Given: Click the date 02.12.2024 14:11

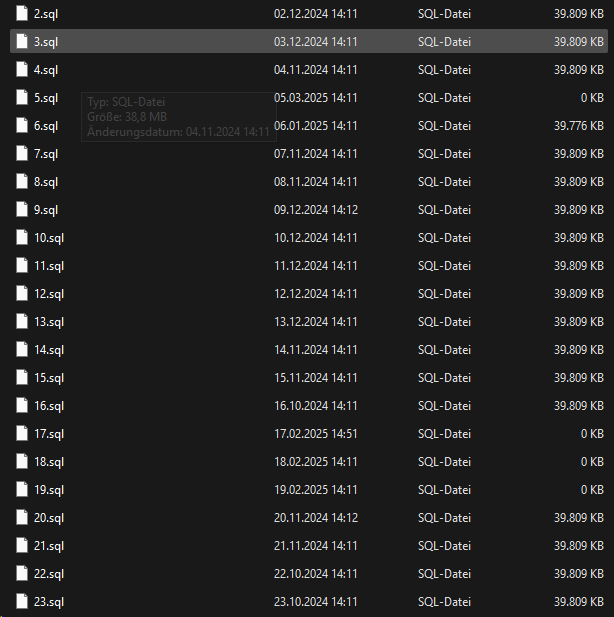Looking at the screenshot, I should (316, 14).
